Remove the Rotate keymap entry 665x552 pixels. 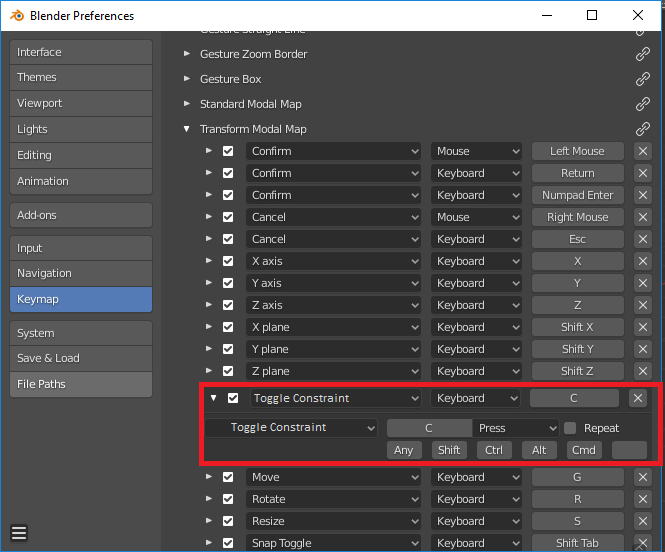coord(643,499)
